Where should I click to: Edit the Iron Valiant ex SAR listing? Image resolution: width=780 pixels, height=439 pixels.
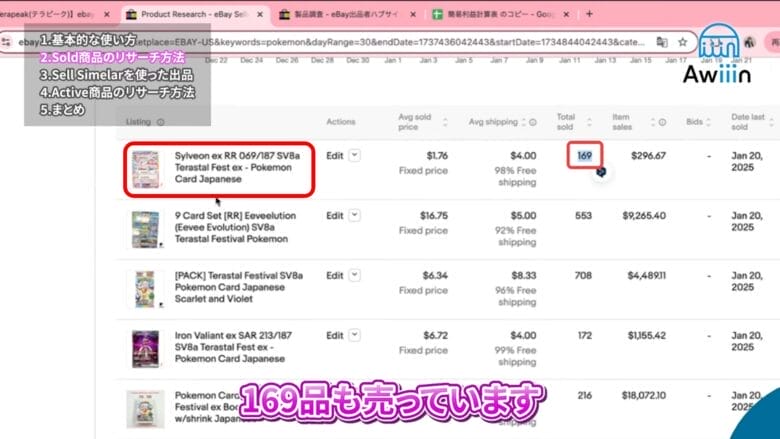click(335, 336)
